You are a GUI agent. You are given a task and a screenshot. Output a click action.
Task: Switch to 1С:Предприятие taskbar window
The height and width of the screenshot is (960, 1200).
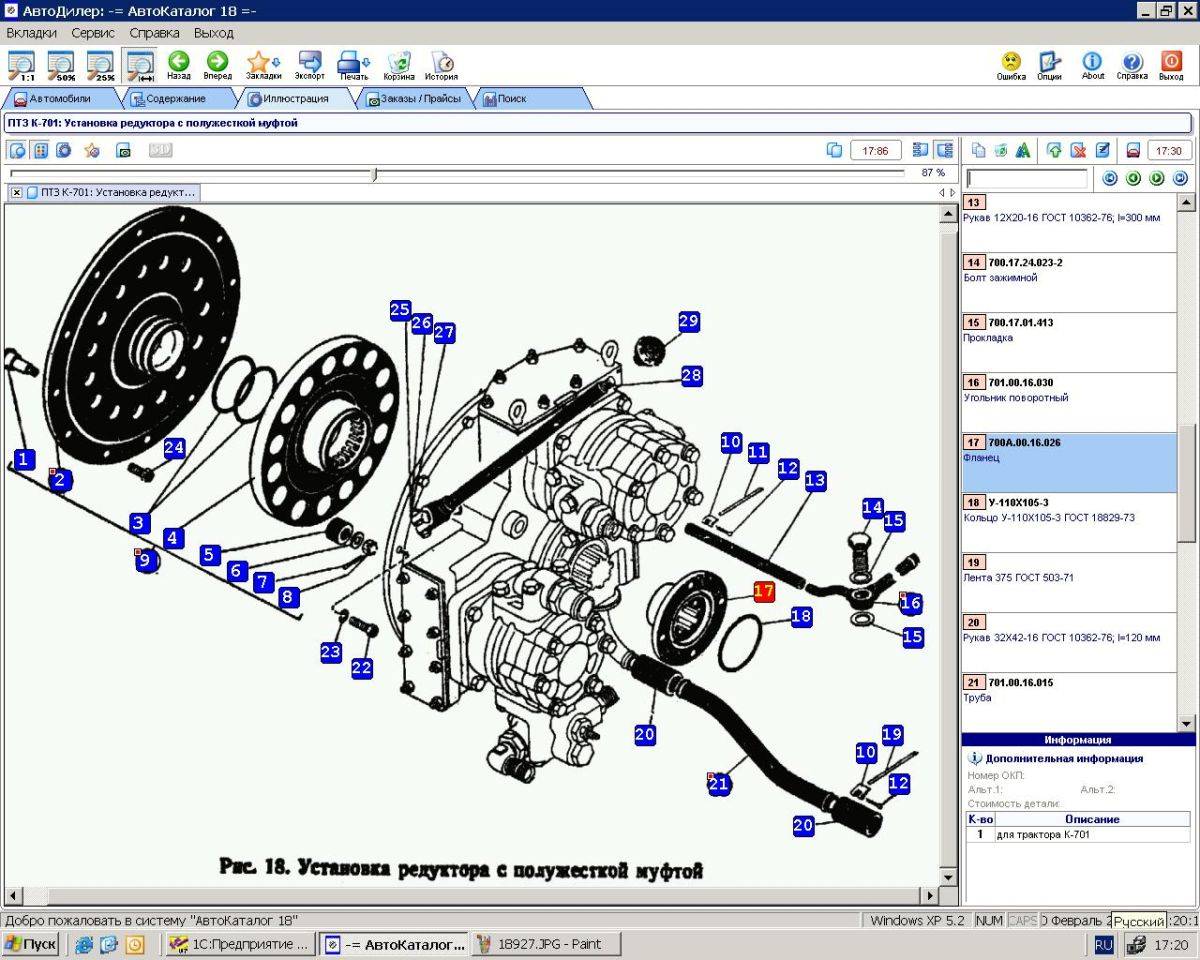click(x=240, y=944)
